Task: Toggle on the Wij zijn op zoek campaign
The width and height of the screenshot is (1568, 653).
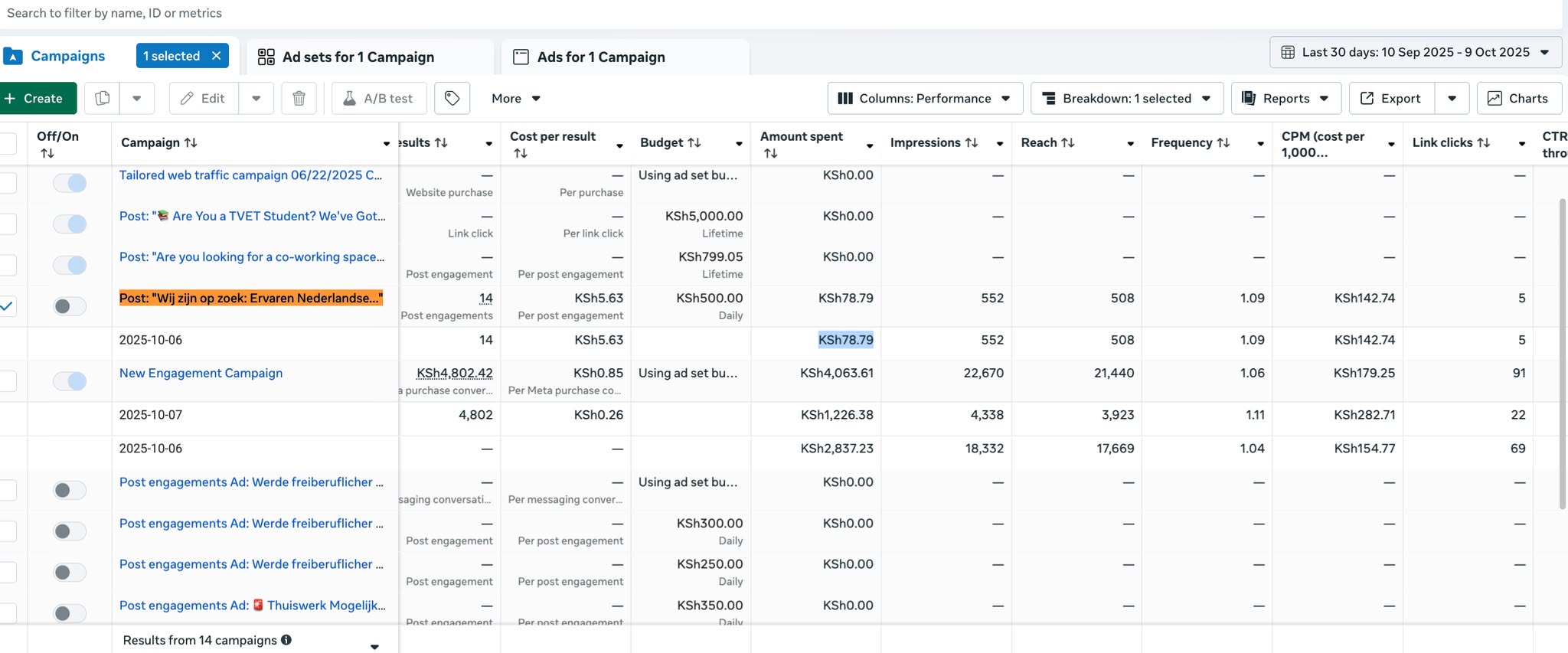Action: pyautogui.click(x=70, y=306)
